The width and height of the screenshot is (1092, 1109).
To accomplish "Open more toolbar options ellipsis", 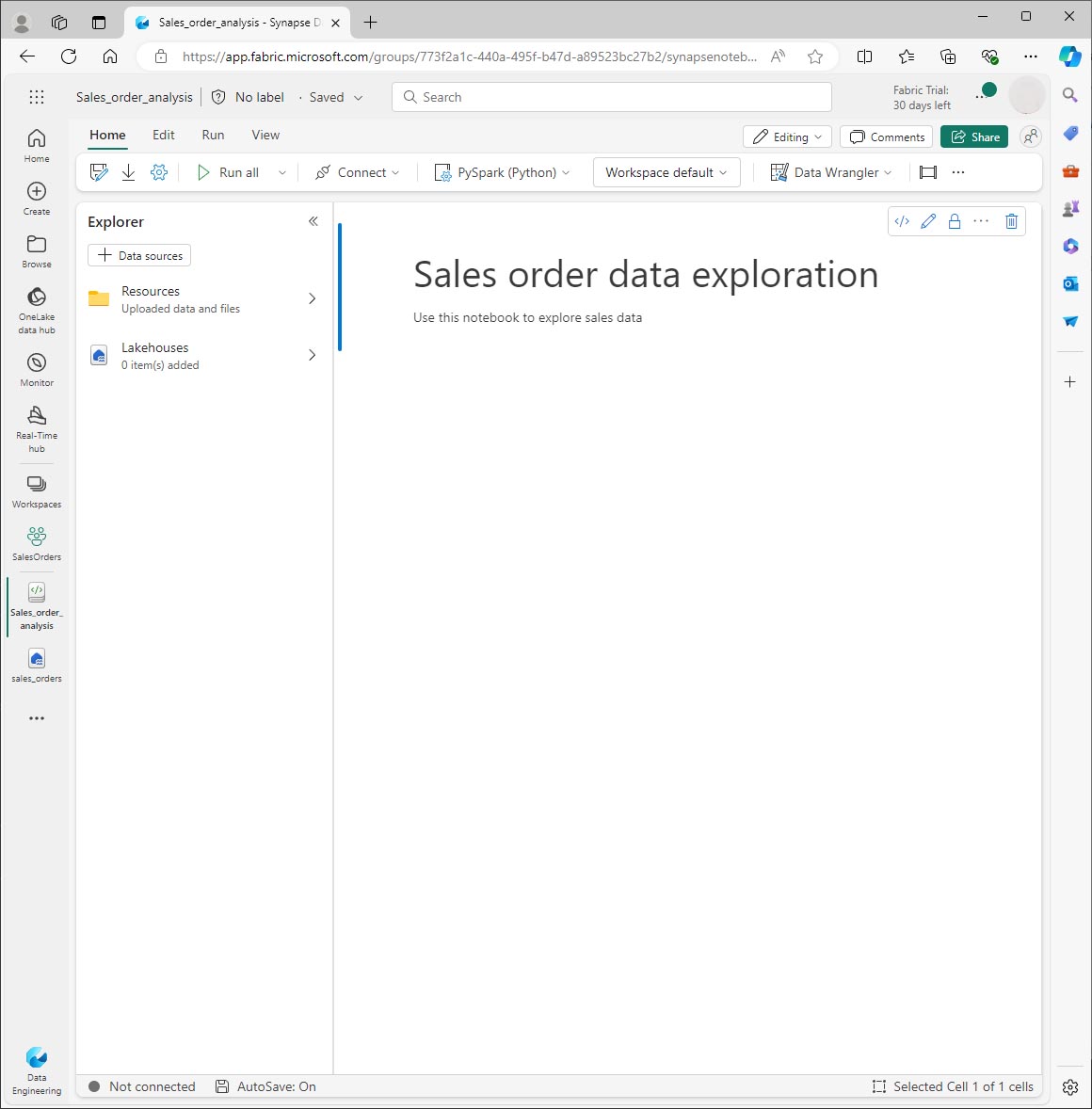I will tap(958, 172).
